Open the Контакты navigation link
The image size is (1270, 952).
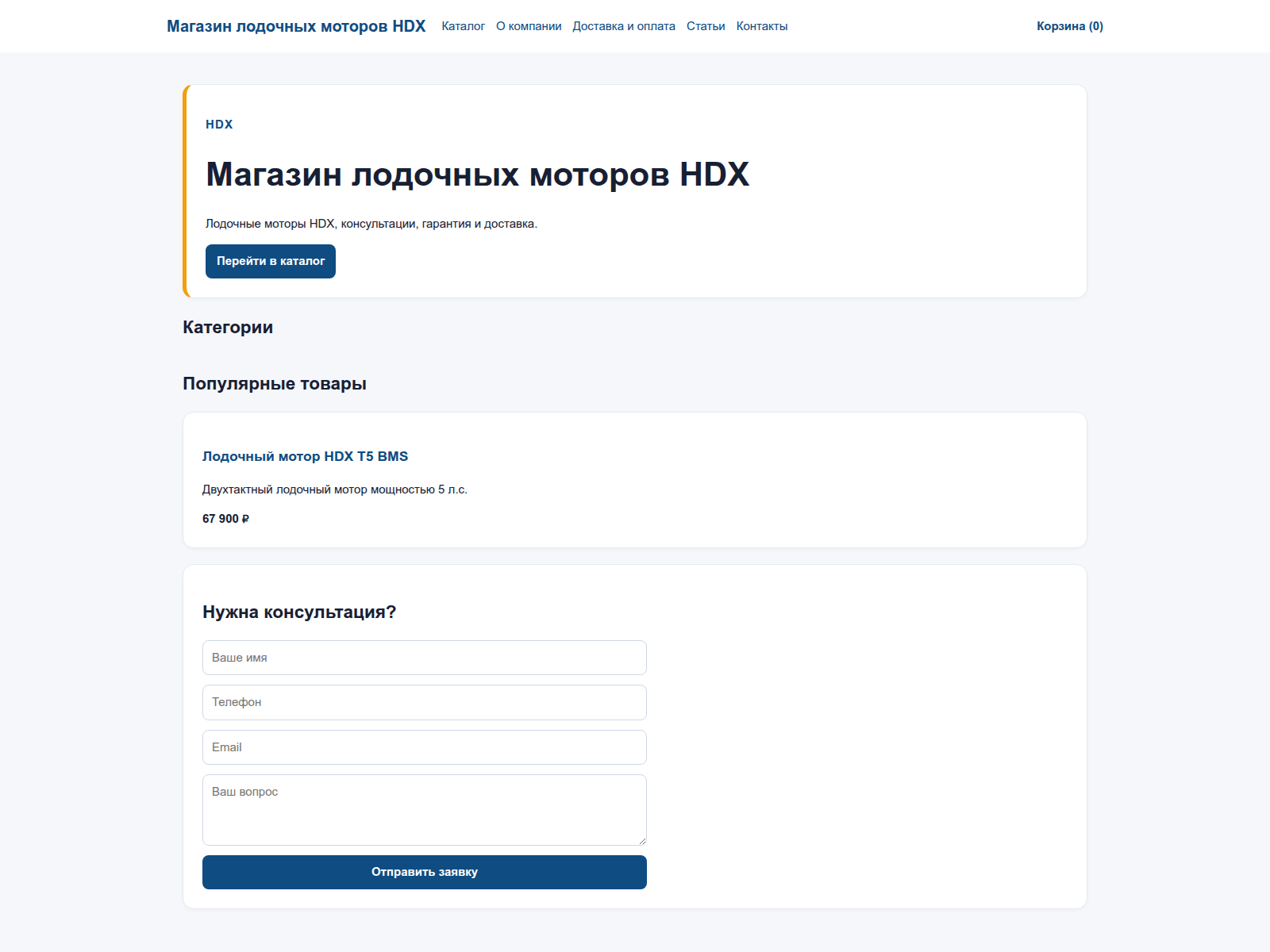[x=762, y=26]
